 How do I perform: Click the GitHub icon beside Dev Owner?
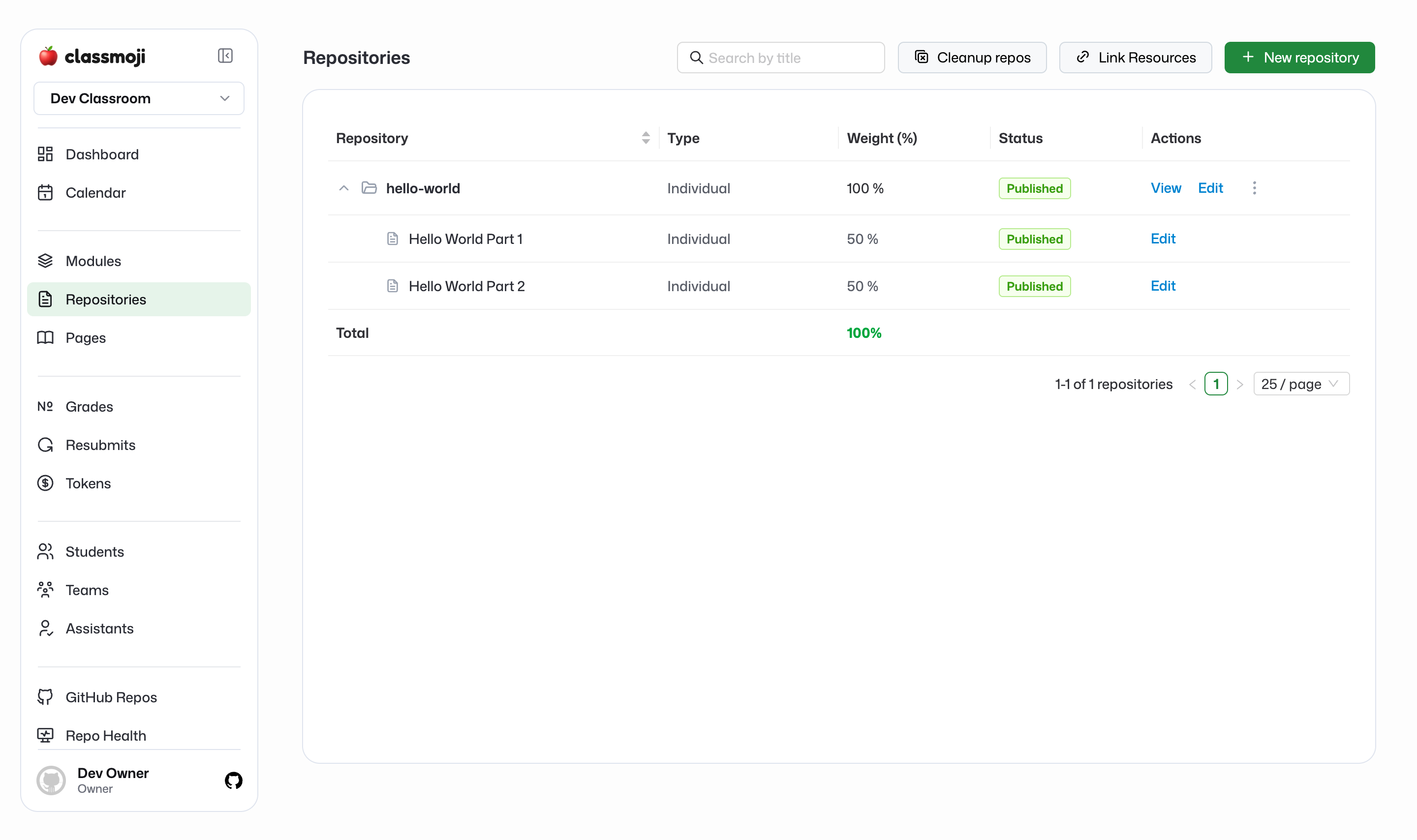point(234,780)
